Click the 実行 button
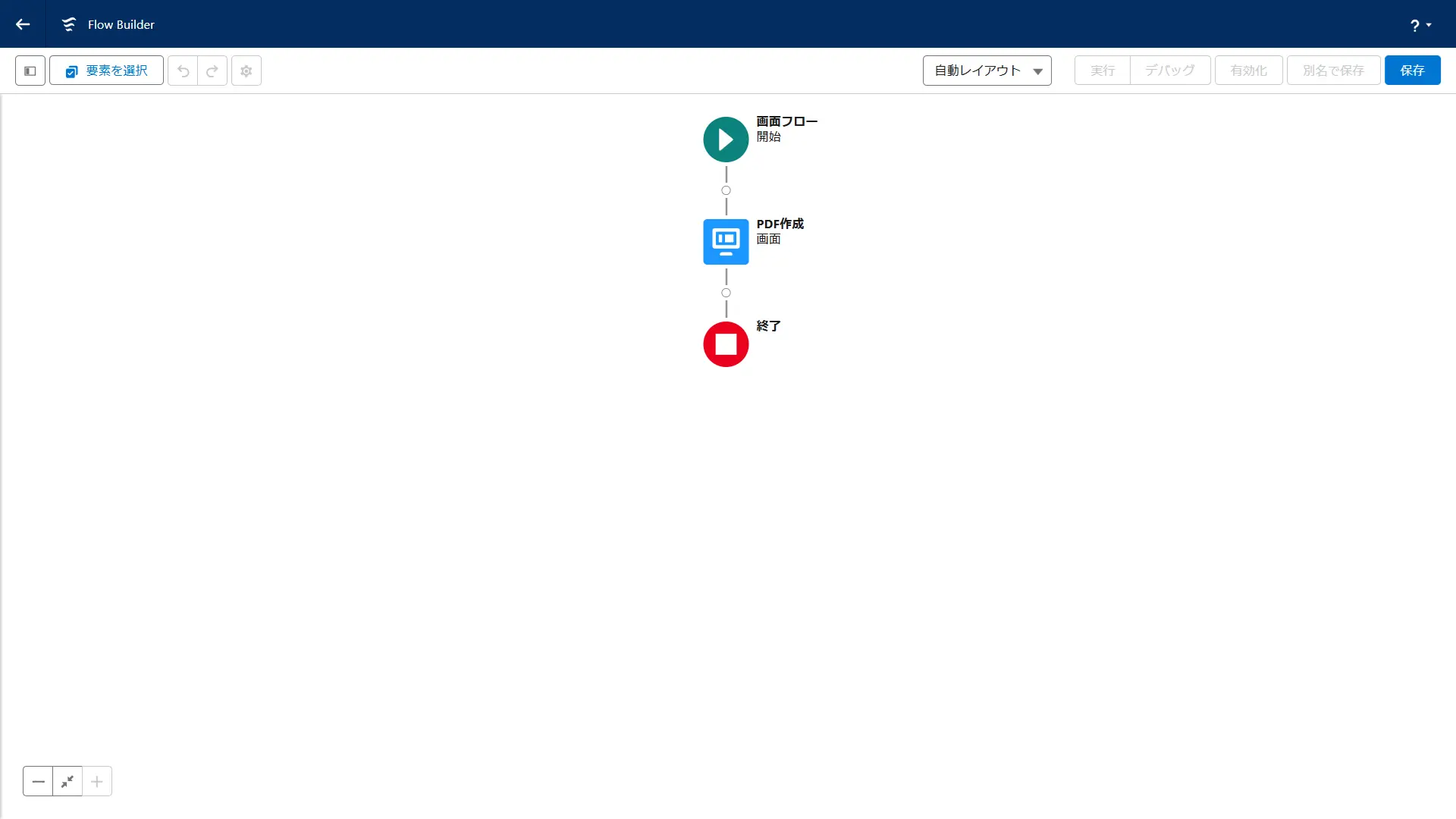This screenshot has height=819, width=1456. pyautogui.click(x=1102, y=71)
